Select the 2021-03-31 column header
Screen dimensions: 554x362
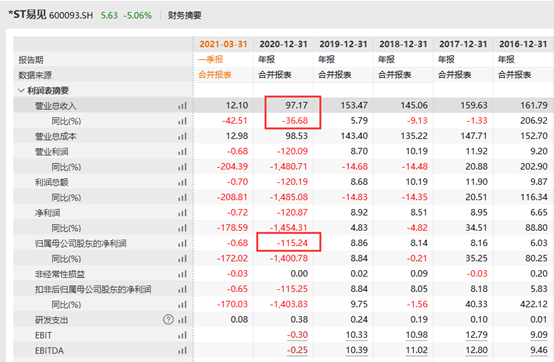(x=223, y=44)
